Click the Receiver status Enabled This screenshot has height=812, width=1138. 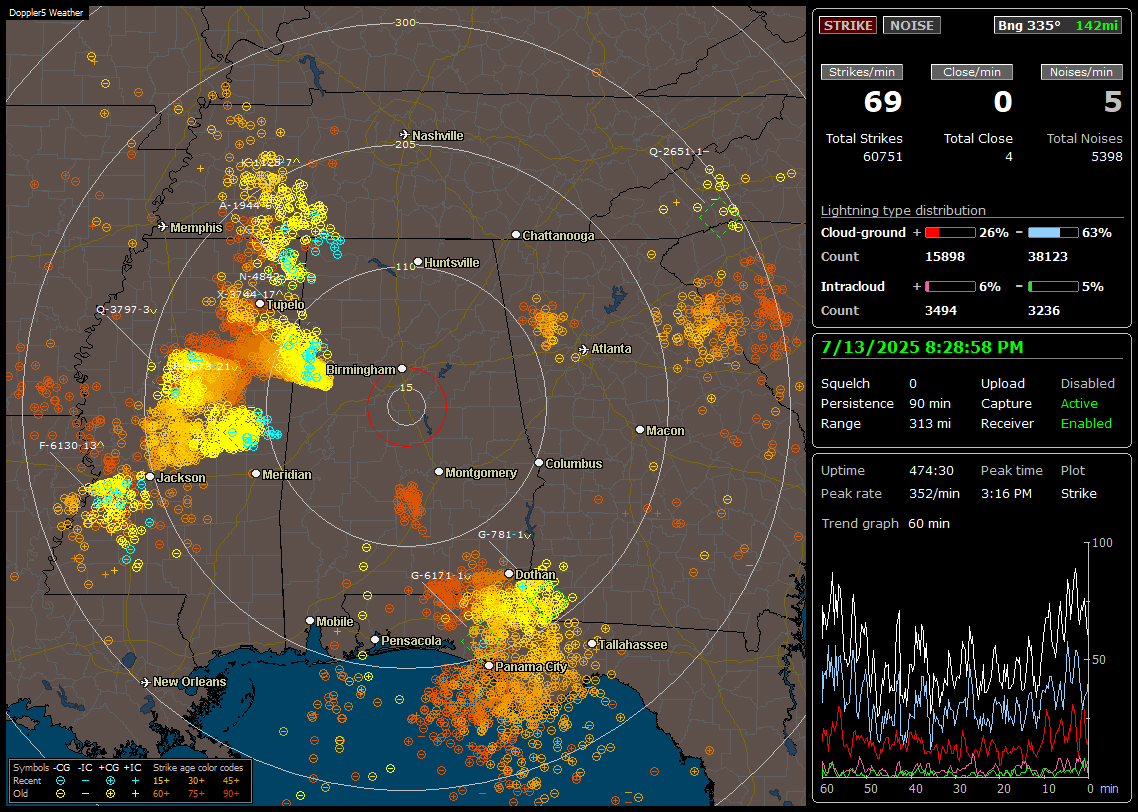click(1086, 424)
